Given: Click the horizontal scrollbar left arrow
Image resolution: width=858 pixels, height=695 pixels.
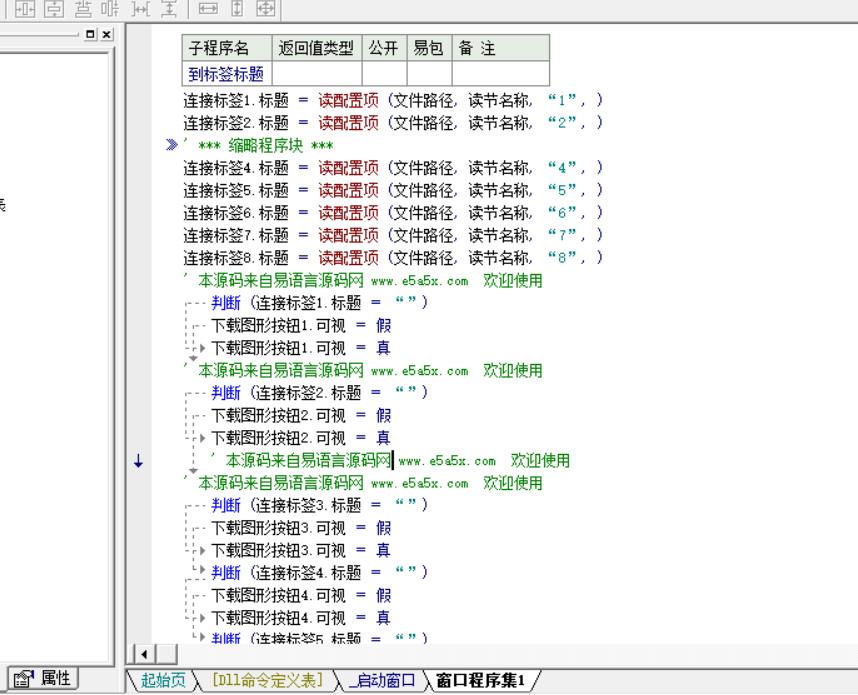Looking at the screenshot, I should (144, 654).
